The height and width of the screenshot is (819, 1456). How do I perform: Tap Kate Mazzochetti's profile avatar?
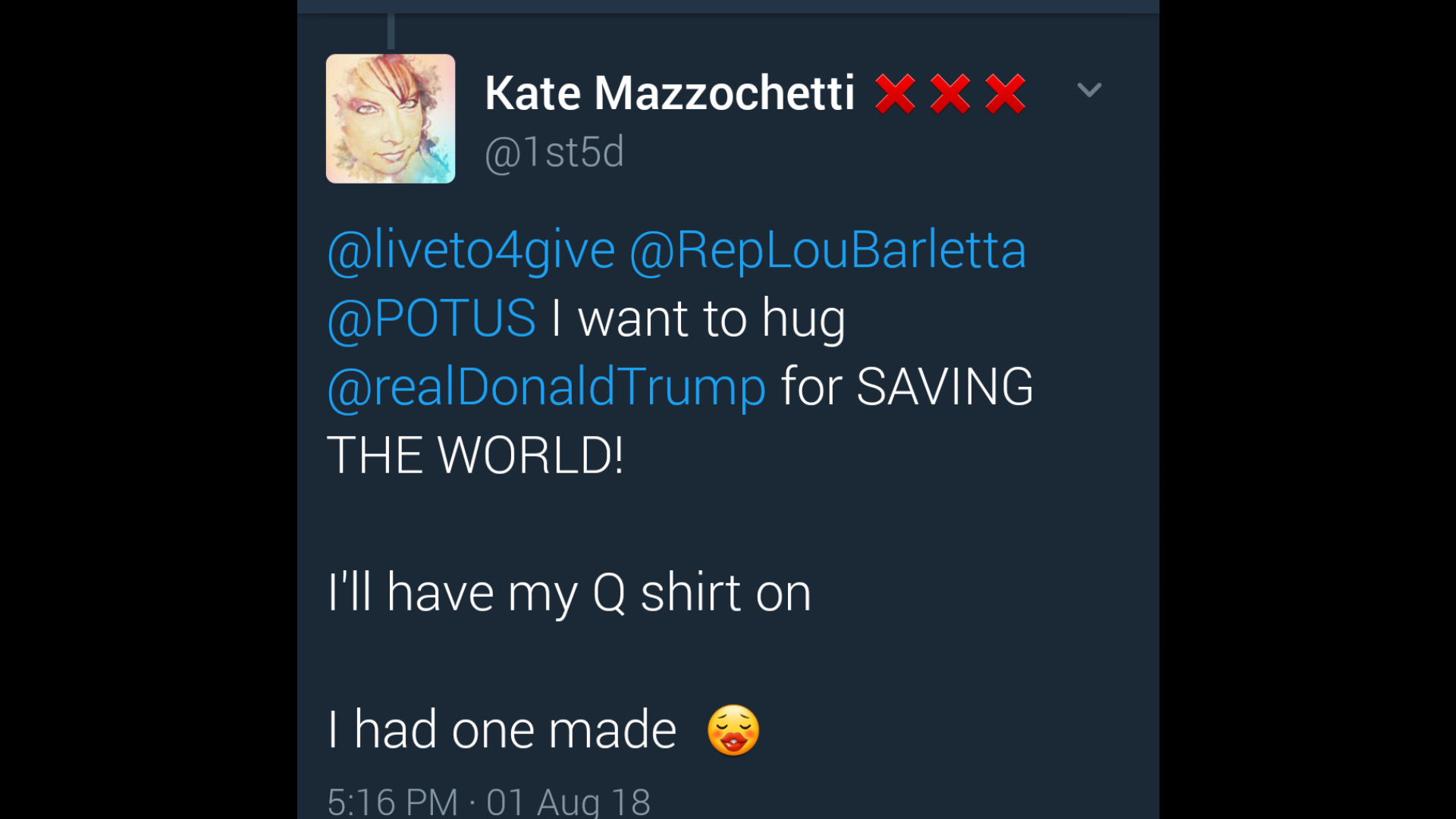391,118
